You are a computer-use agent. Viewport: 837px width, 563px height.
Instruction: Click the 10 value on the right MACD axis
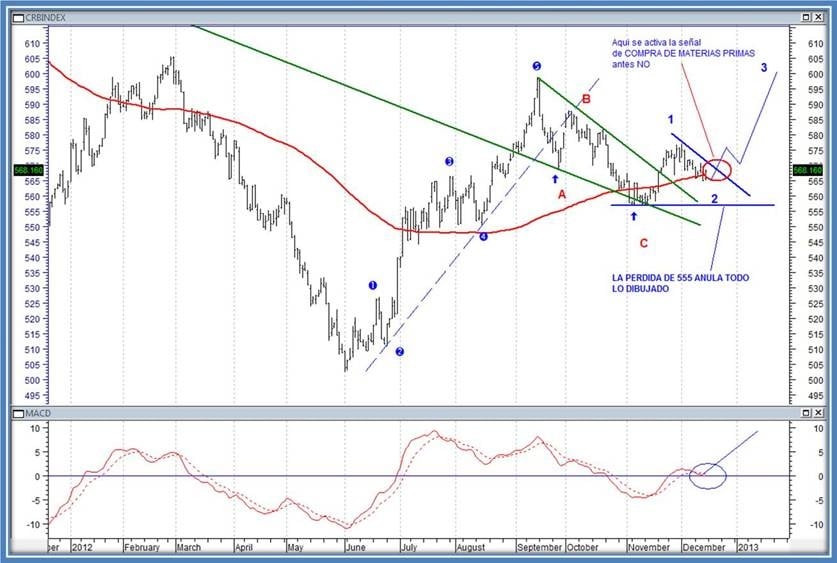point(818,429)
